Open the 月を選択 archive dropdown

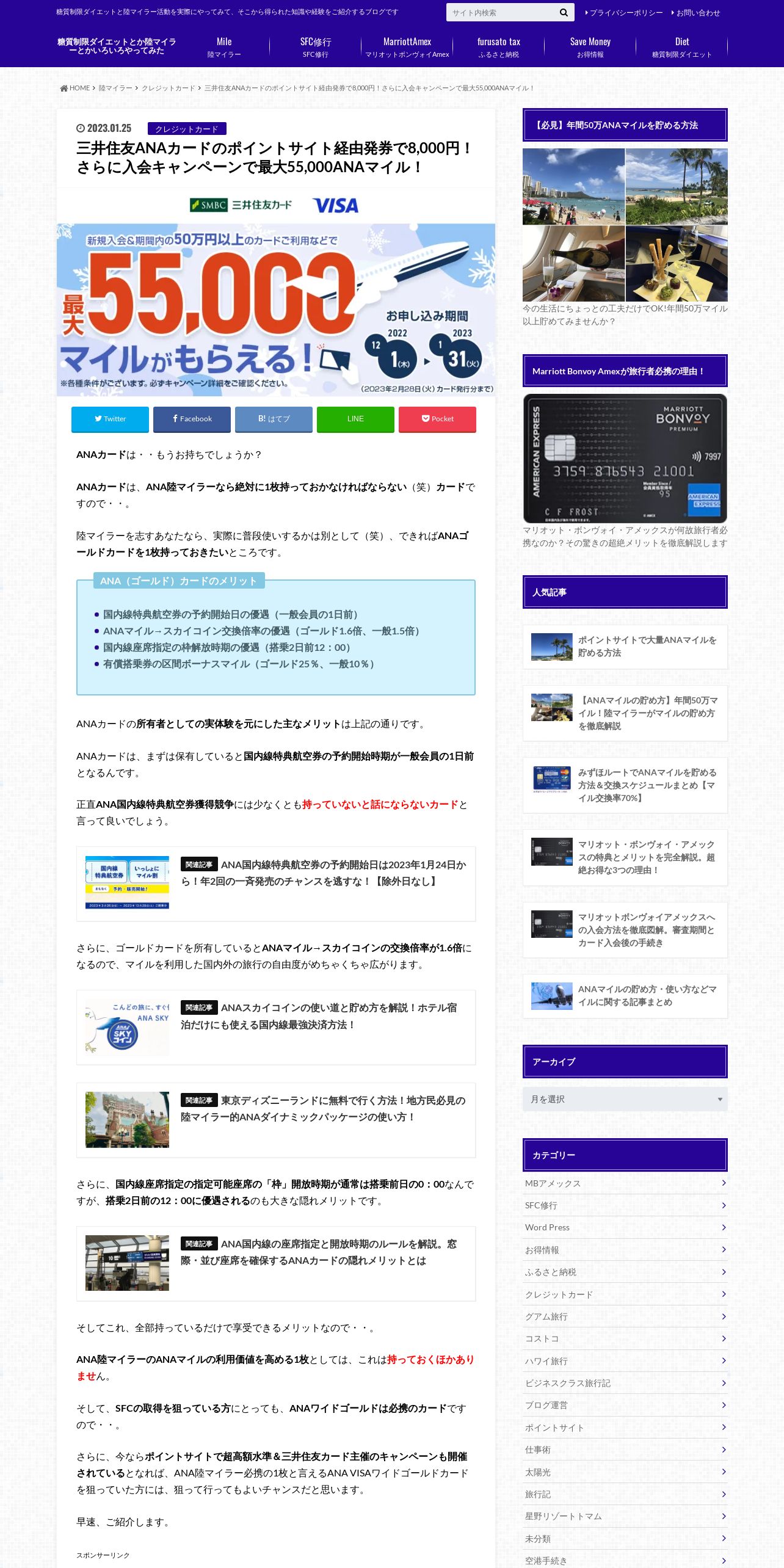[x=625, y=1099]
